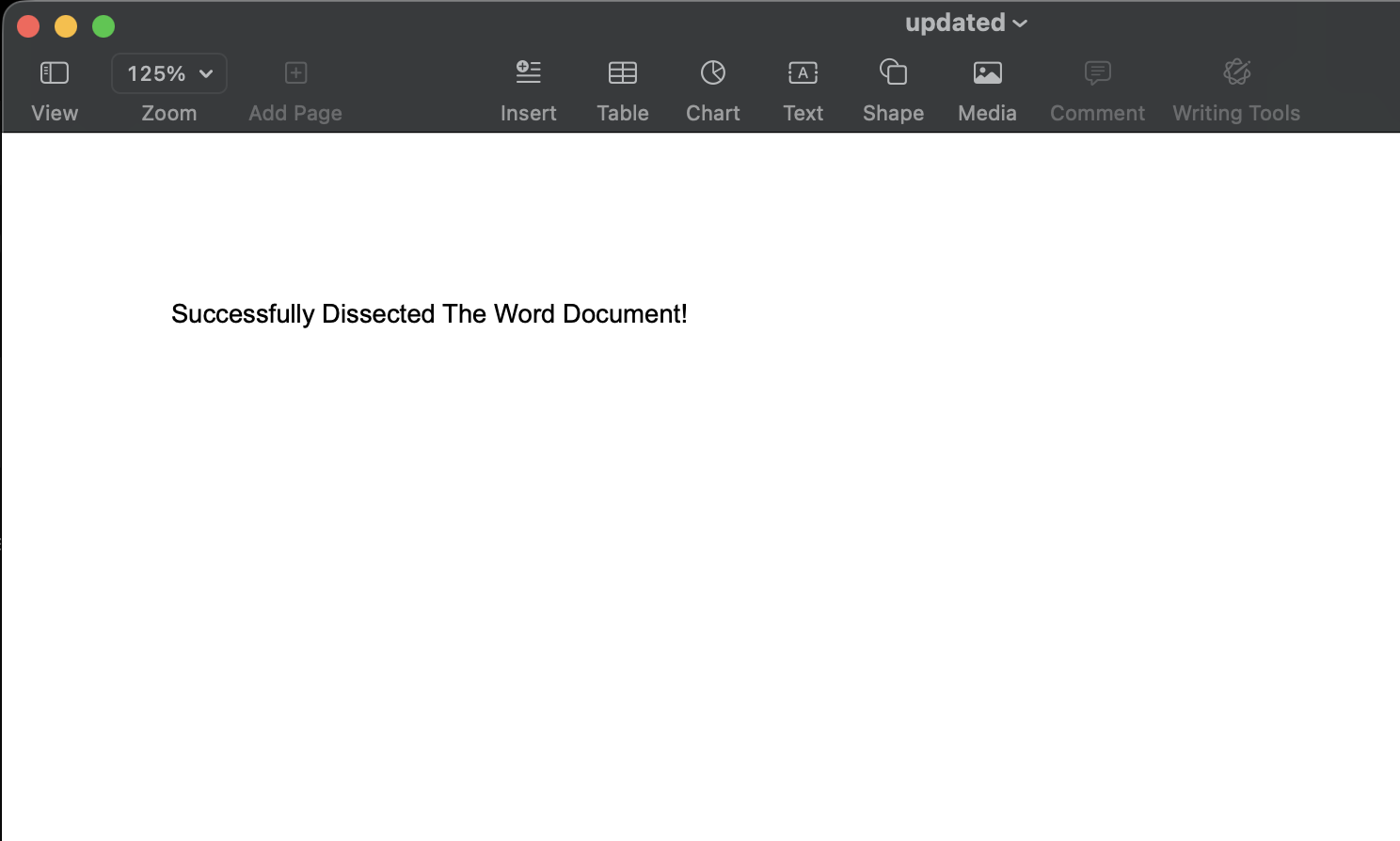Click on the word 'Document!' in the text
Viewport: 1400px width, 841px height.
[625, 314]
